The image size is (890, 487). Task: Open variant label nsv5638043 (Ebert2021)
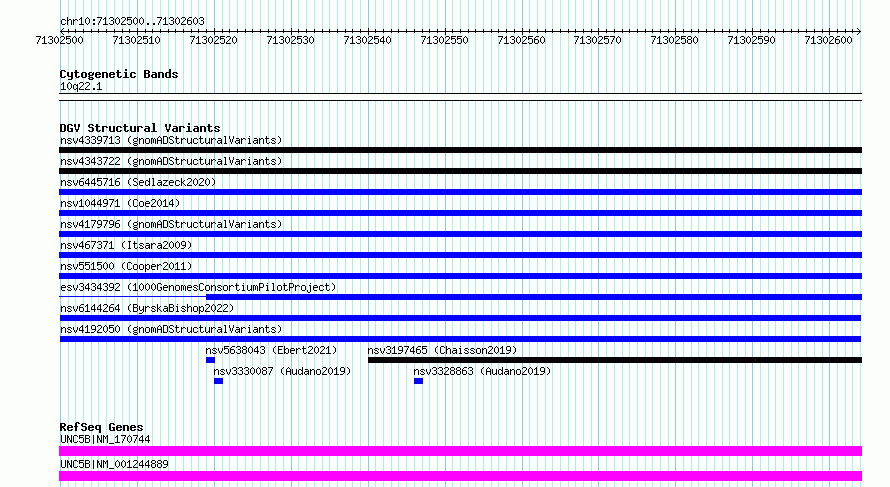(271, 350)
